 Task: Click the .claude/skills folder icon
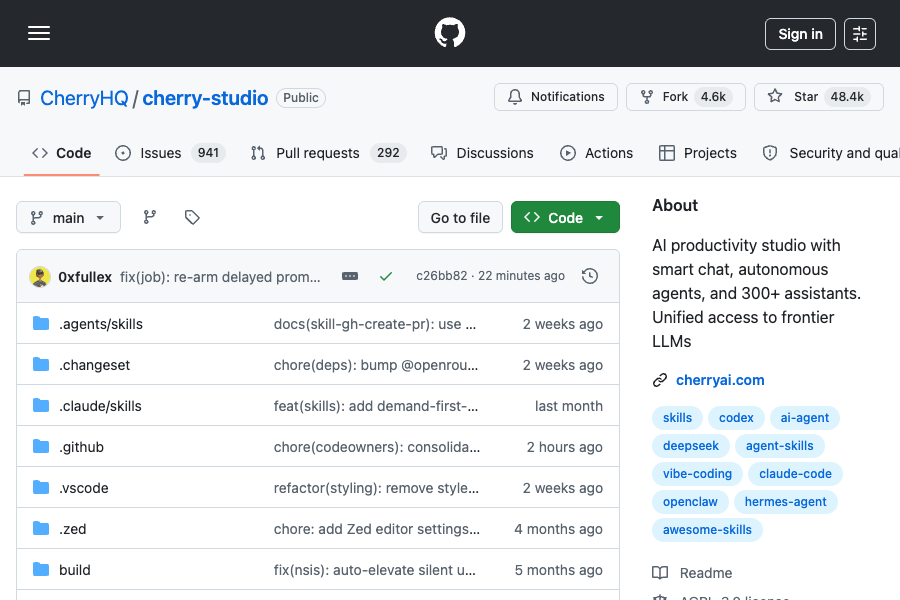pyautogui.click(x=41, y=406)
